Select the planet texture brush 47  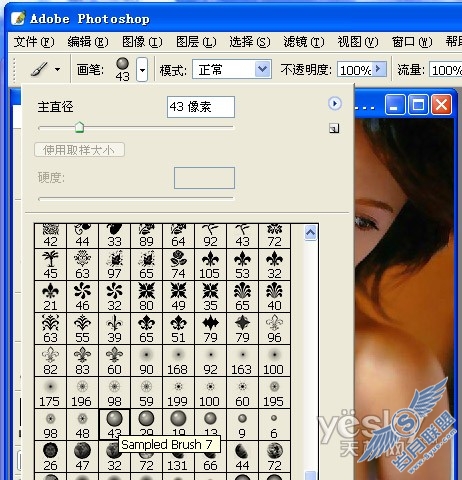pos(82,457)
